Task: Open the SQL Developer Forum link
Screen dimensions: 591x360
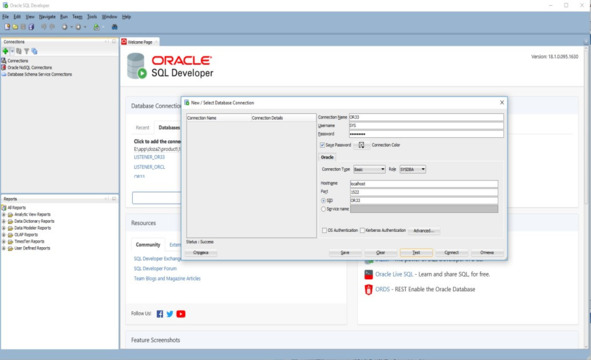Action: coord(155,268)
